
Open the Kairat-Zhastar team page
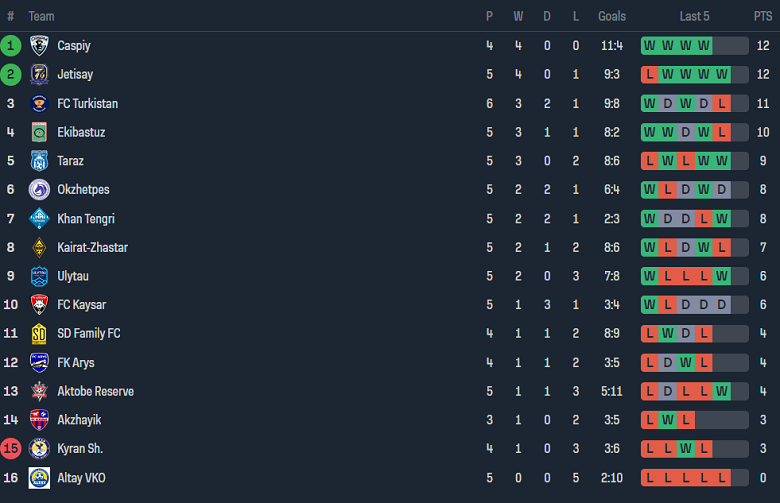92,247
